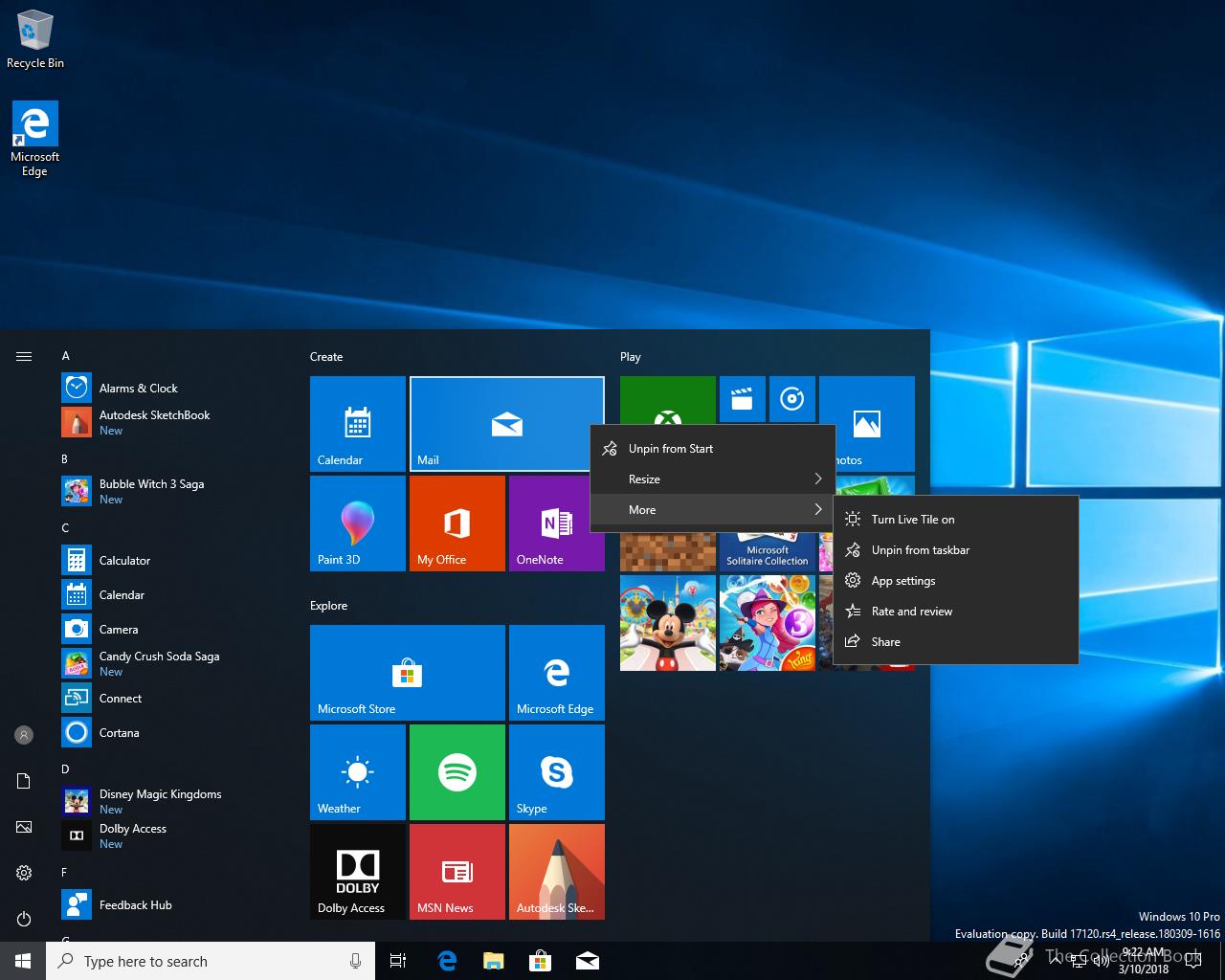Click the Play group title
This screenshot has width=1225, height=980.
631,357
